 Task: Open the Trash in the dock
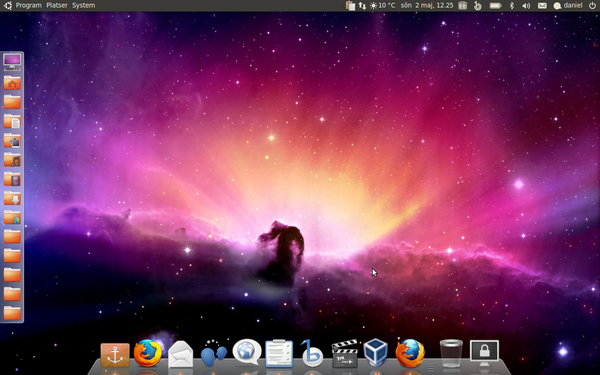[x=451, y=354]
